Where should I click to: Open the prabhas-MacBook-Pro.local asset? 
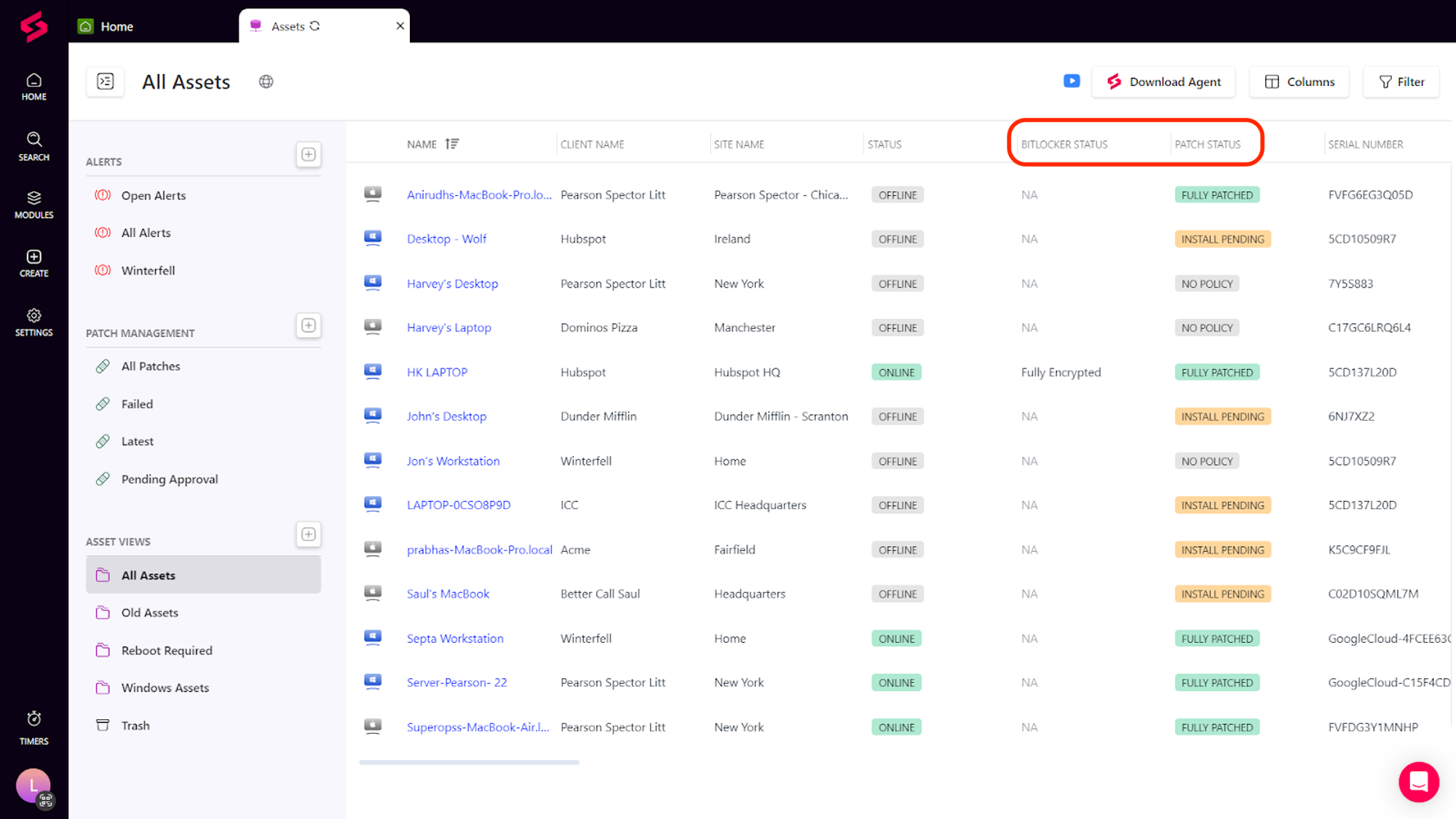point(479,550)
